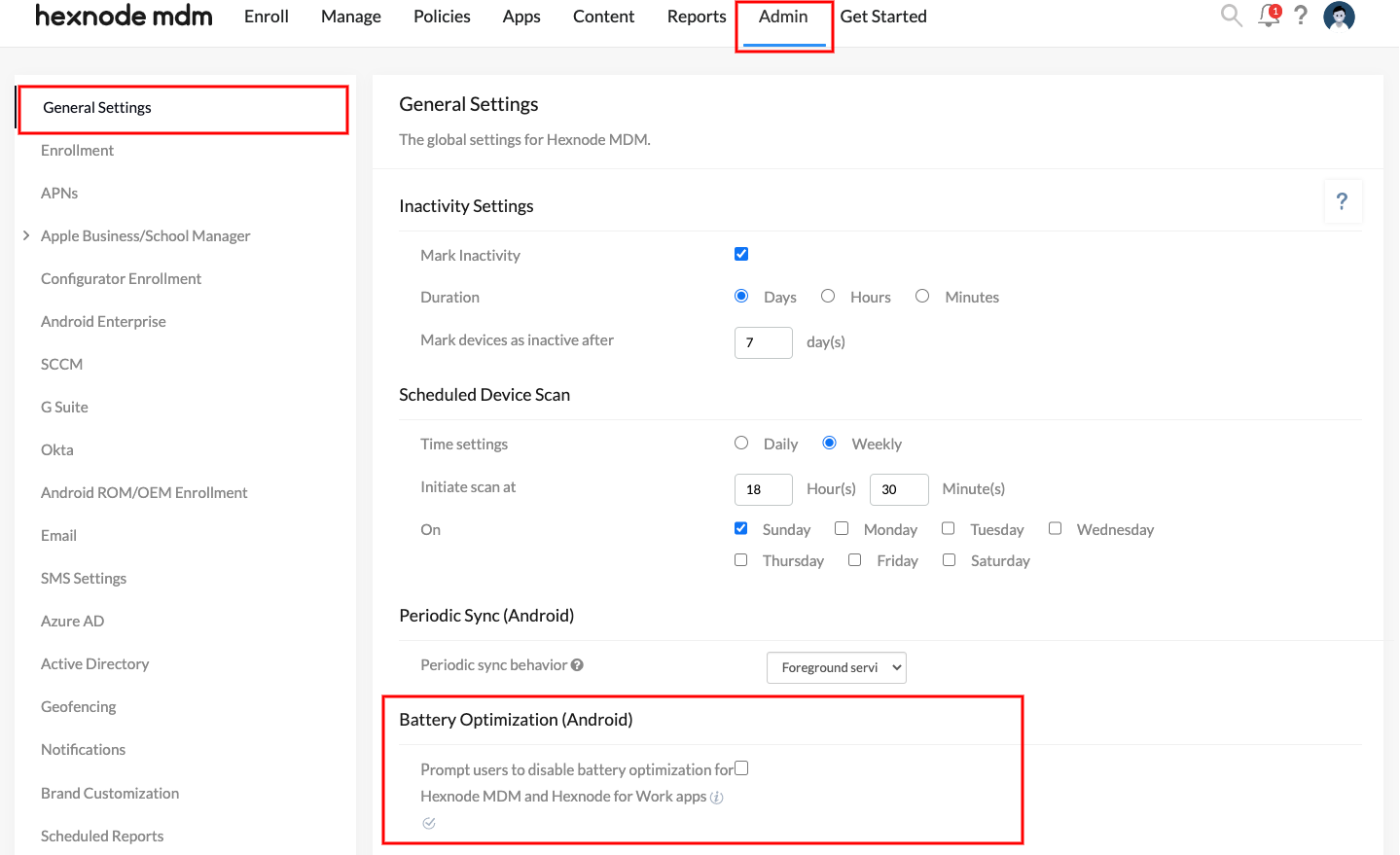1400x855 pixels.
Task: Open Notifications settings in sidebar
Action: click(83, 750)
